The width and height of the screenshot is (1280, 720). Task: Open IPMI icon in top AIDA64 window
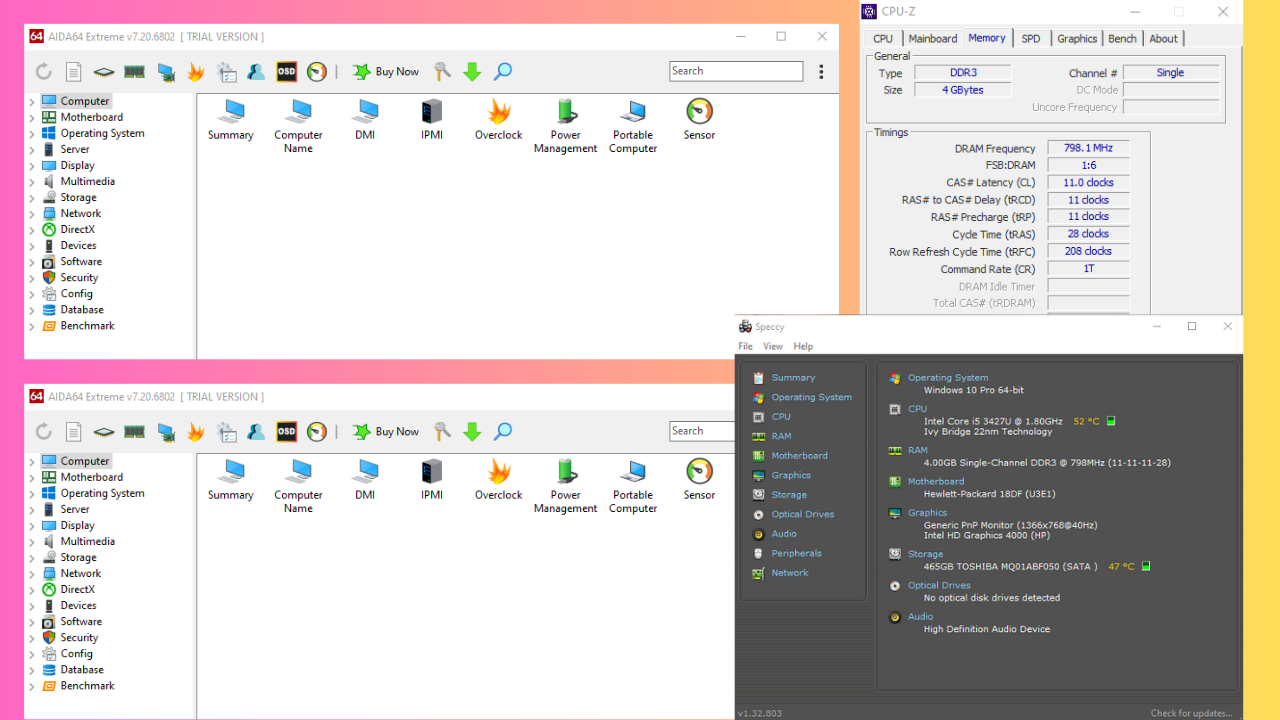pos(432,120)
